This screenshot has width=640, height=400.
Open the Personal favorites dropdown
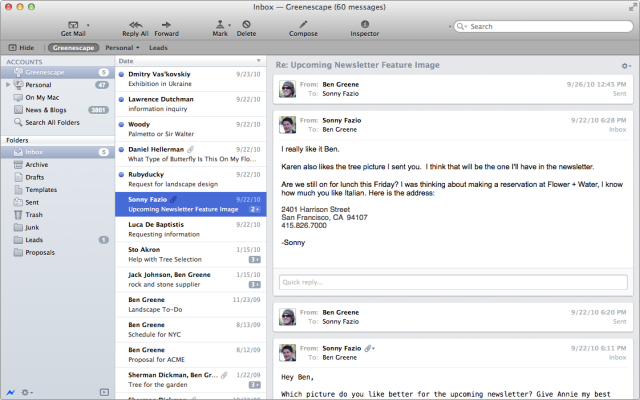click(x=122, y=48)
